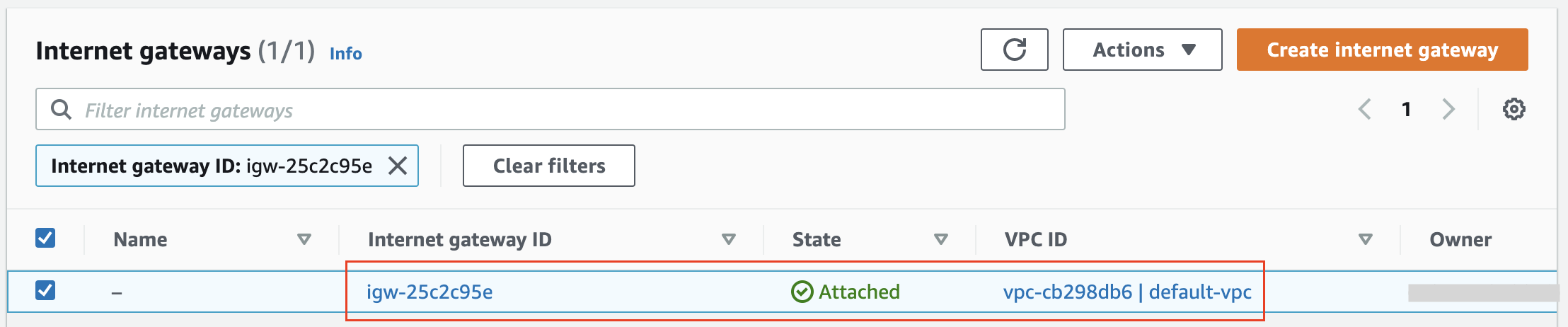
Task: Open the Info link beside heading
Action: pos(345,54)
